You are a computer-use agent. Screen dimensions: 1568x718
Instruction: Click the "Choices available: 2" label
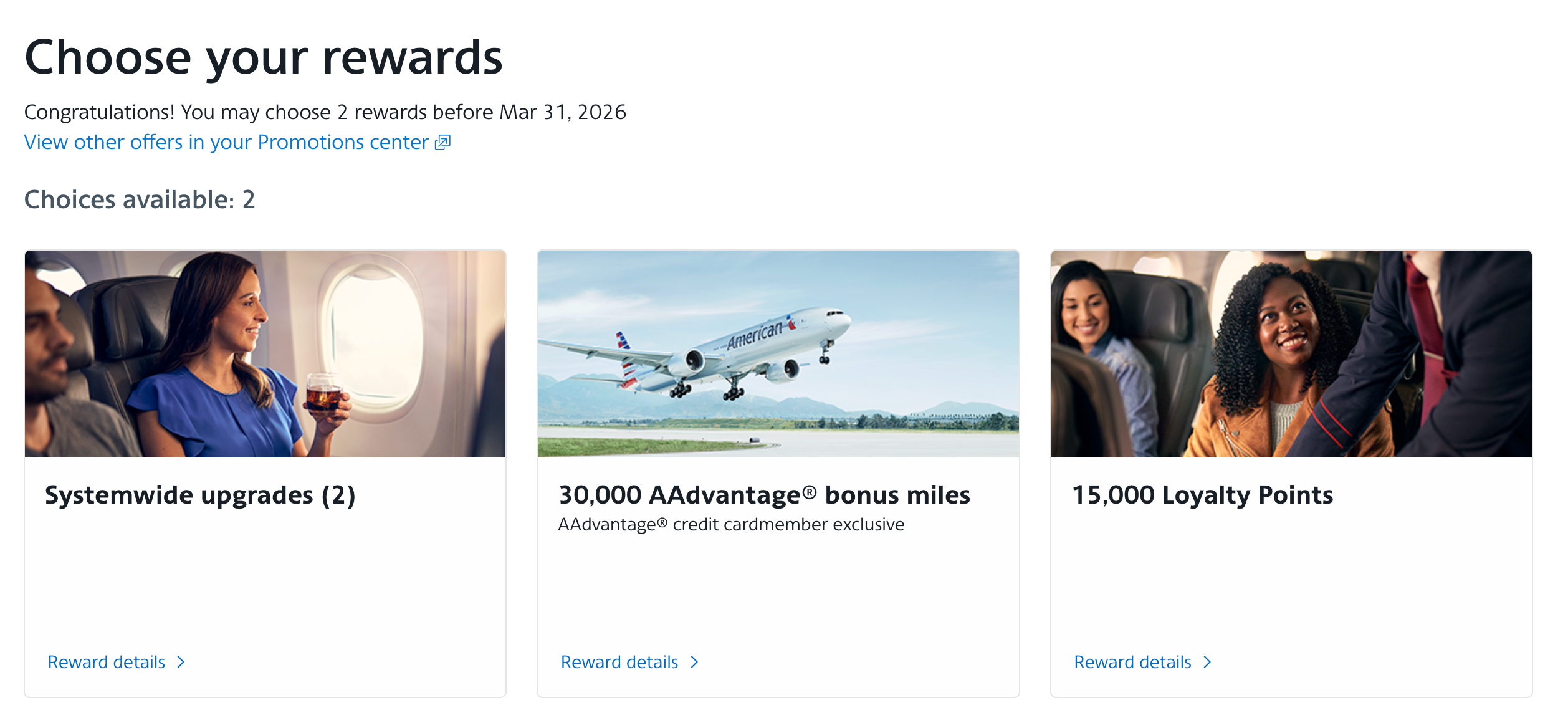coord(140,200)
